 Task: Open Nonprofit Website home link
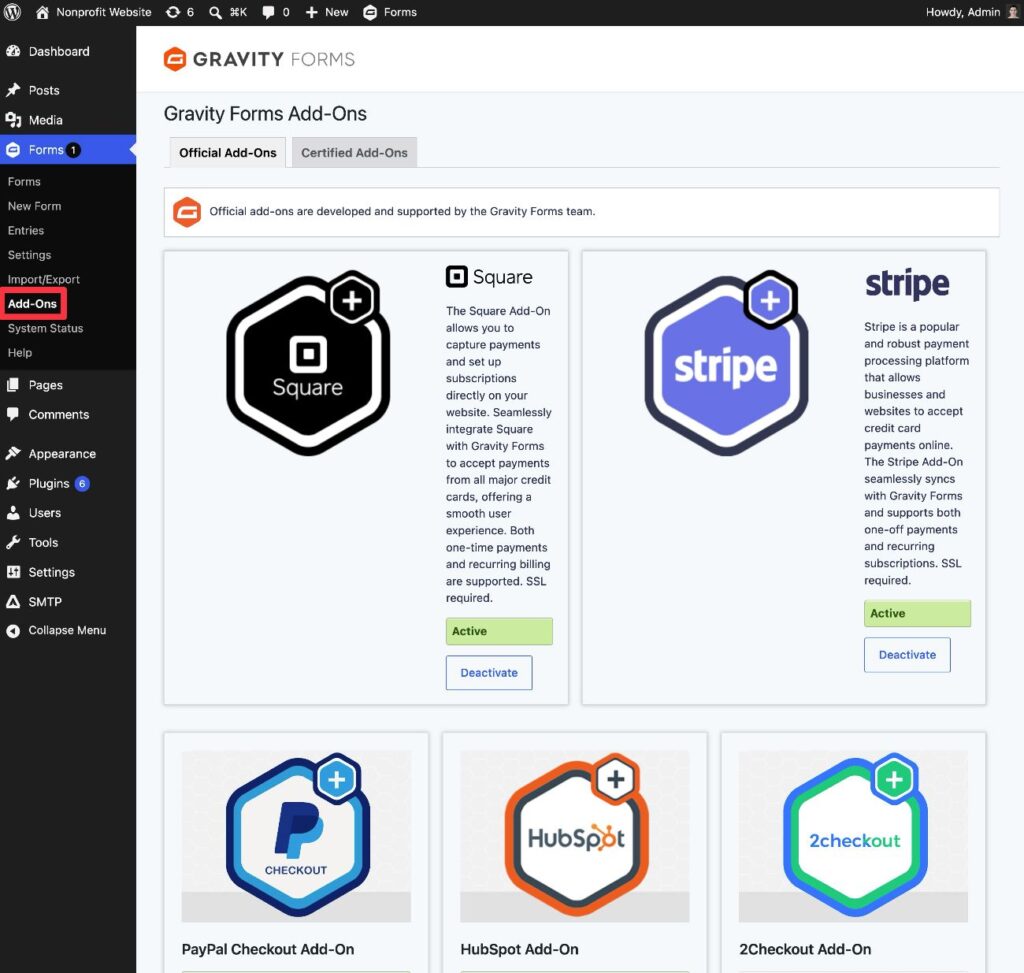[93, 12]
